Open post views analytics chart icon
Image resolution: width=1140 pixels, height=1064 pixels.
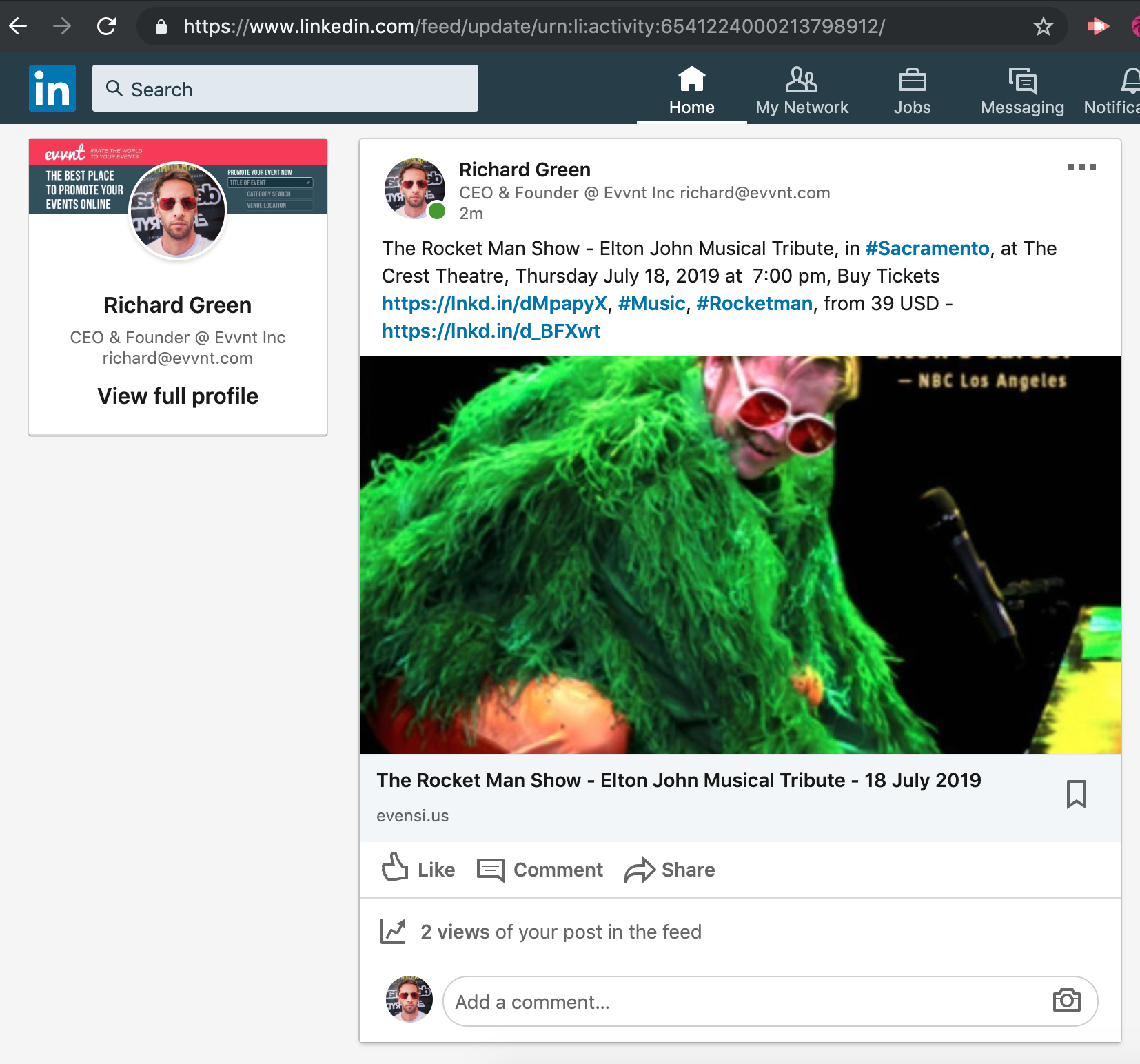[393, 932]
